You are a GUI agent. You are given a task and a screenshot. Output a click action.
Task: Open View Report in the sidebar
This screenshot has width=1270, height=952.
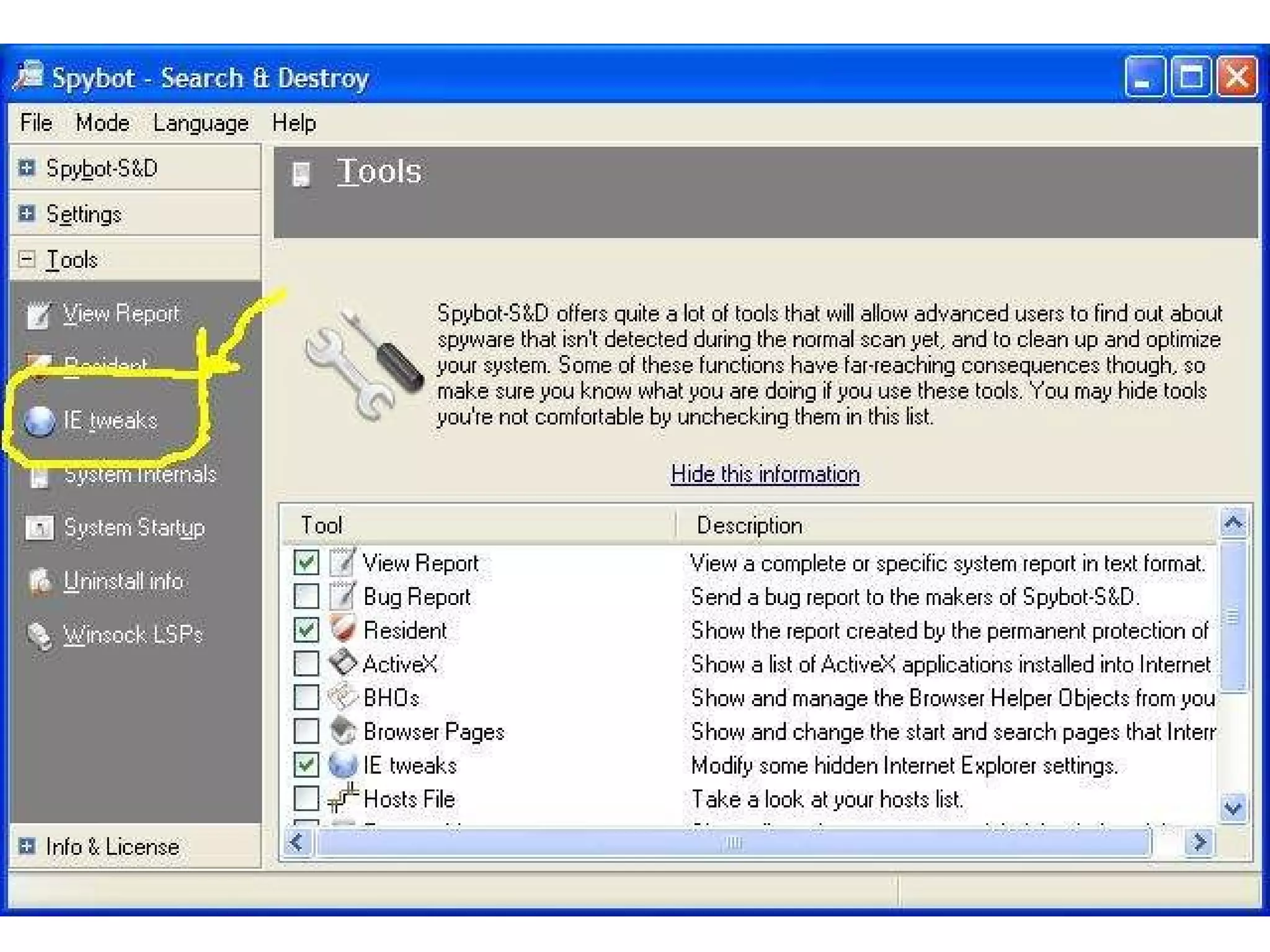(120, 314)
